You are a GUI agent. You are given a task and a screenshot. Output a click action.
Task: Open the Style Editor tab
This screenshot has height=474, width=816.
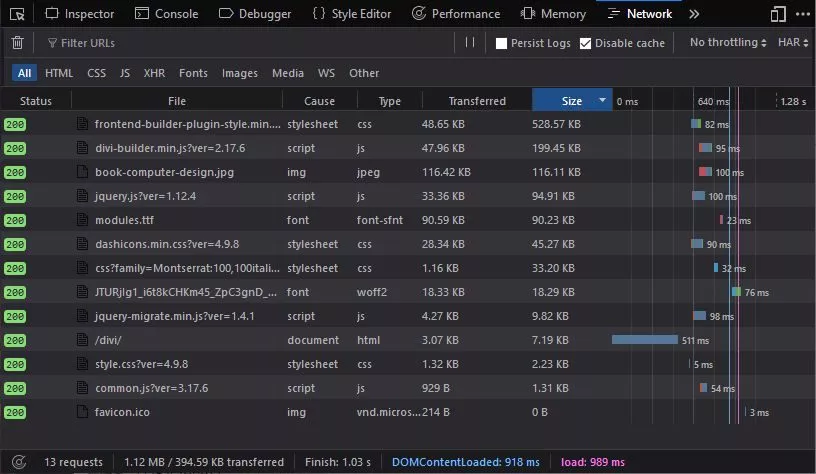351,14
